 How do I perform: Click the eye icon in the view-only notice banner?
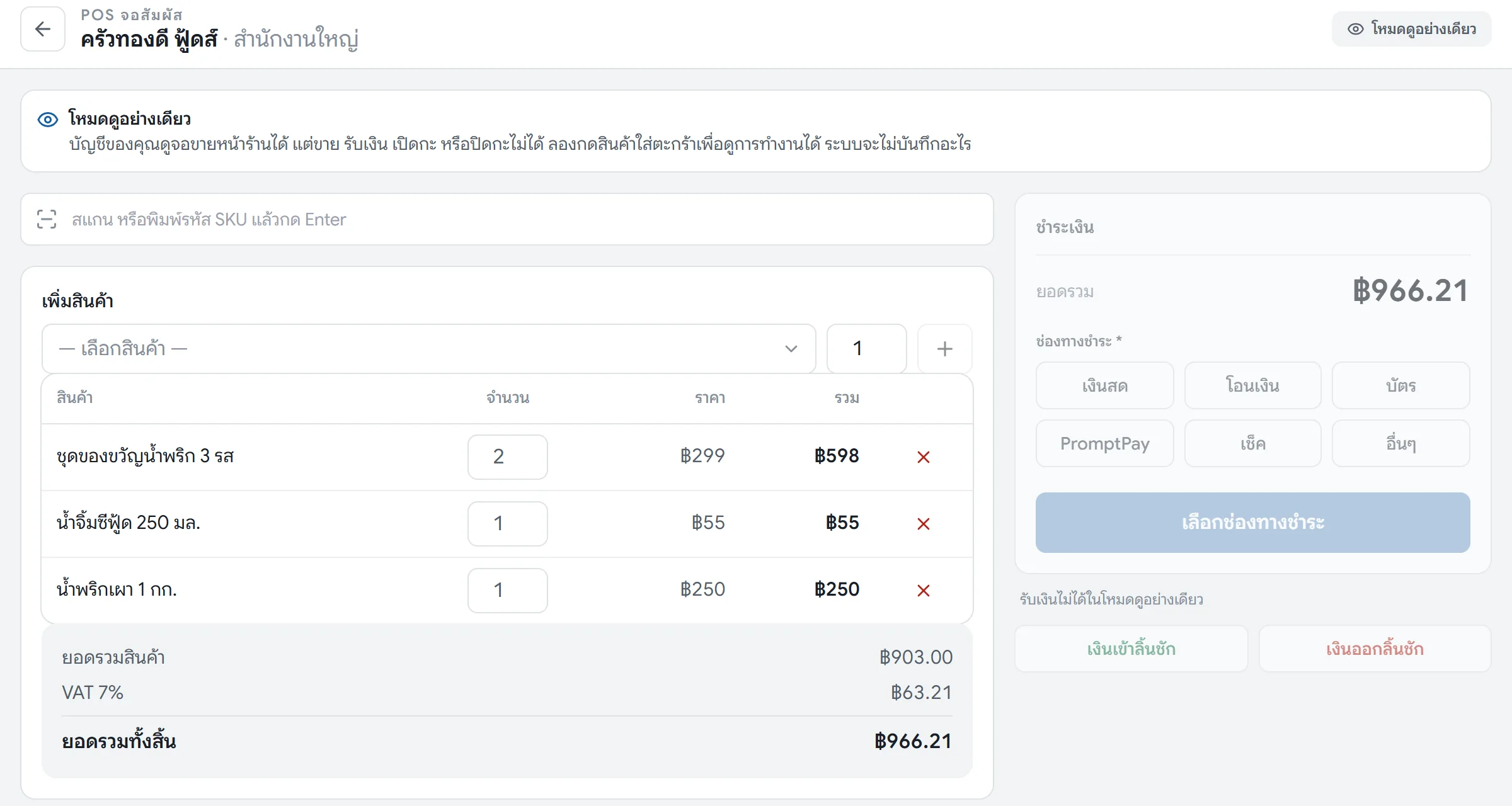coord(48,119)
